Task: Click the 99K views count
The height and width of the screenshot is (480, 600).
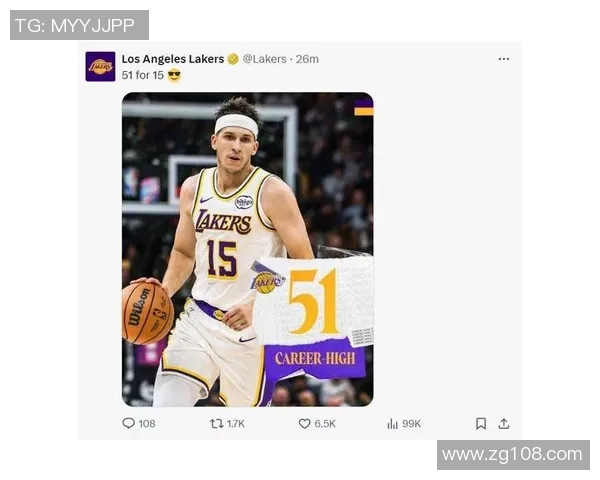Action: click(x=411, y=424)
